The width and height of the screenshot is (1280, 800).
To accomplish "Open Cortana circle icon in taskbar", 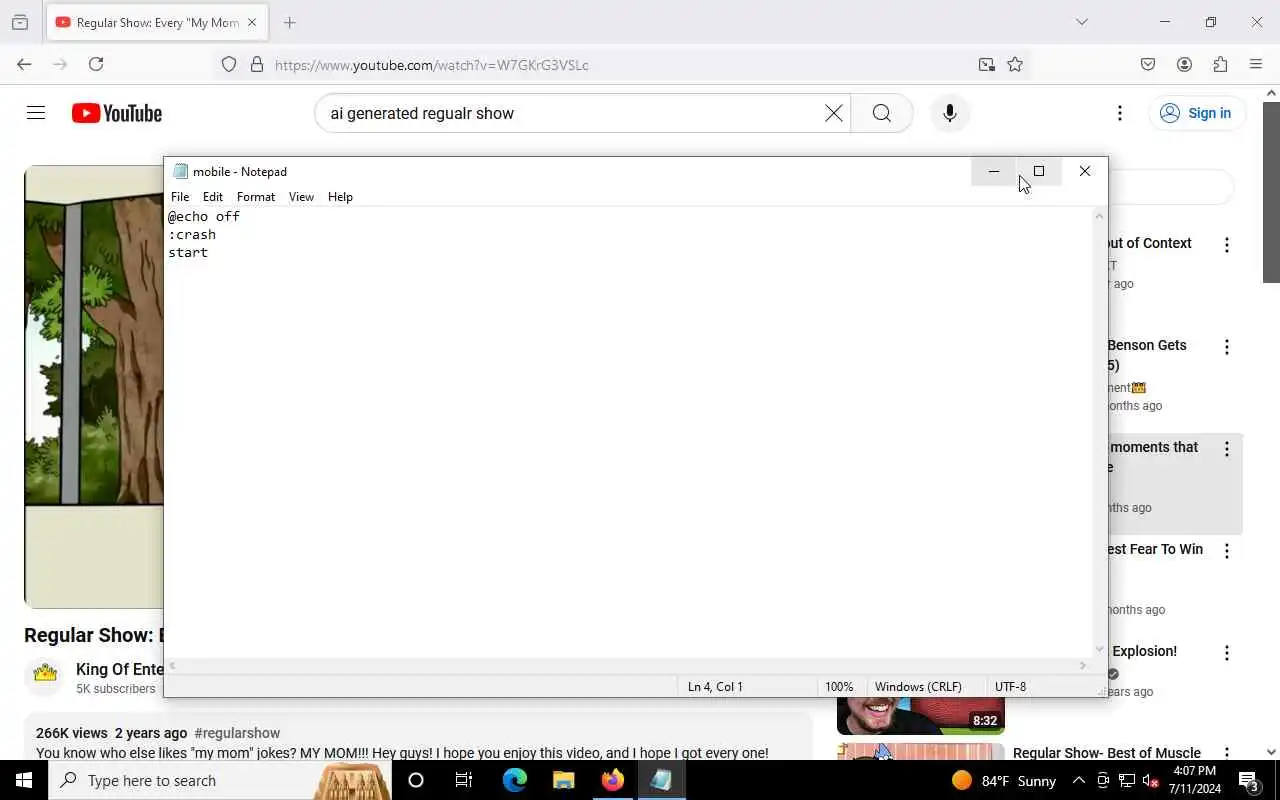I will 416,780.
